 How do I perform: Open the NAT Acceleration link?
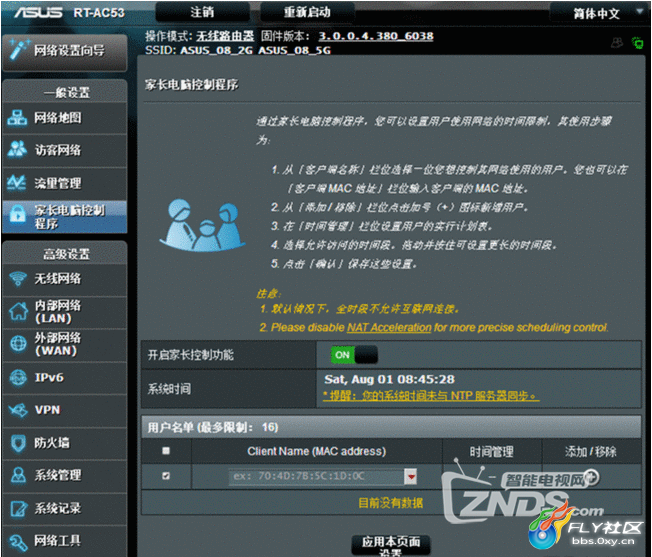pyautogui.click(x=389, y=328)
